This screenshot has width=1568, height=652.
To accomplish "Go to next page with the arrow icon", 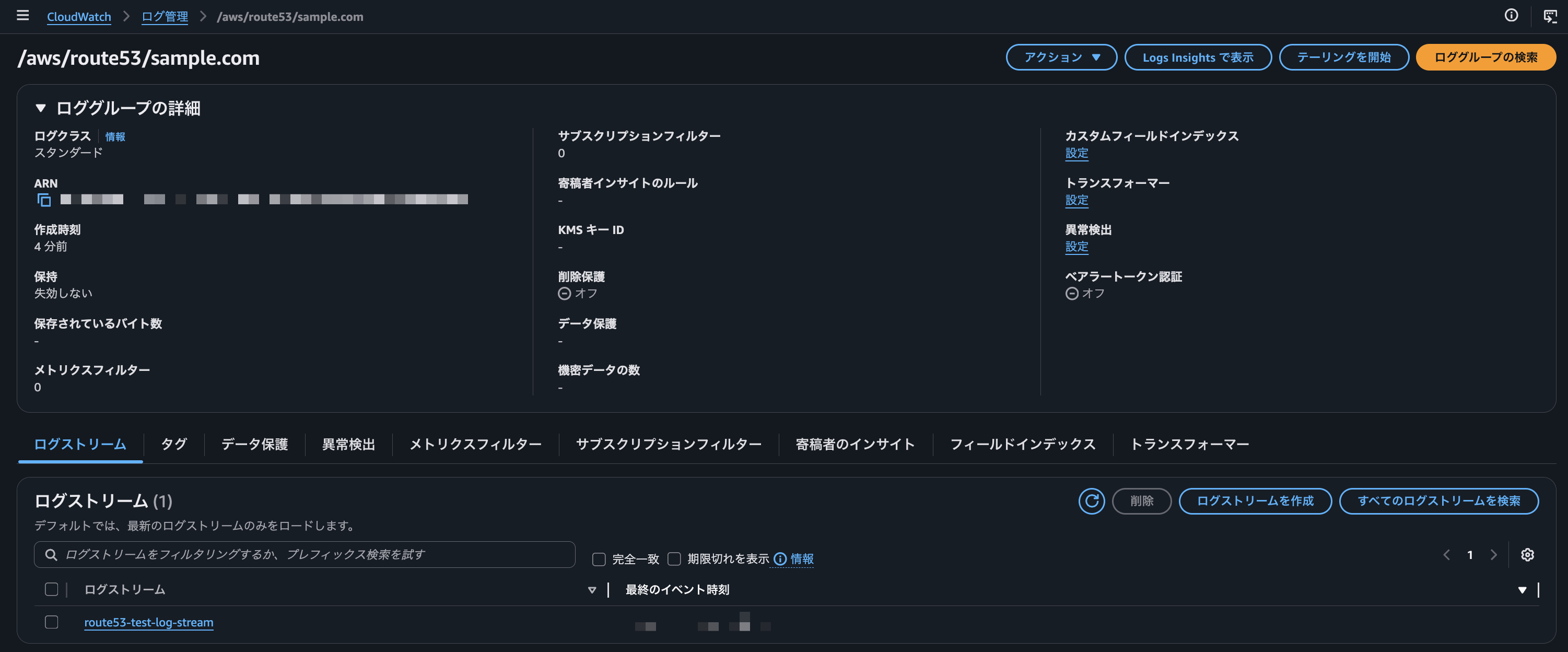I will point(1493,555).
